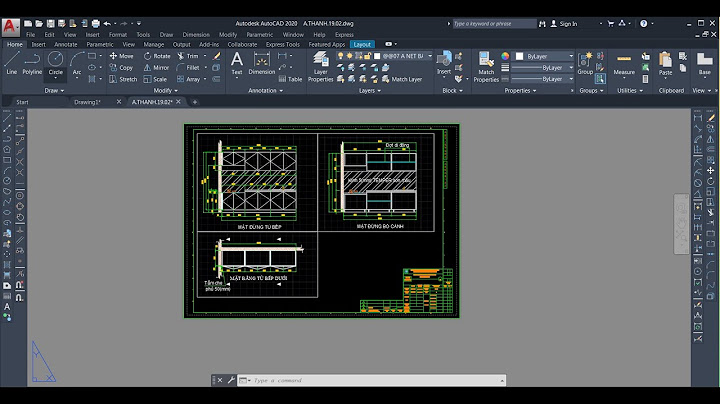Click the Paste clipboard tool

pyautogui.click(x=665, y=63)
